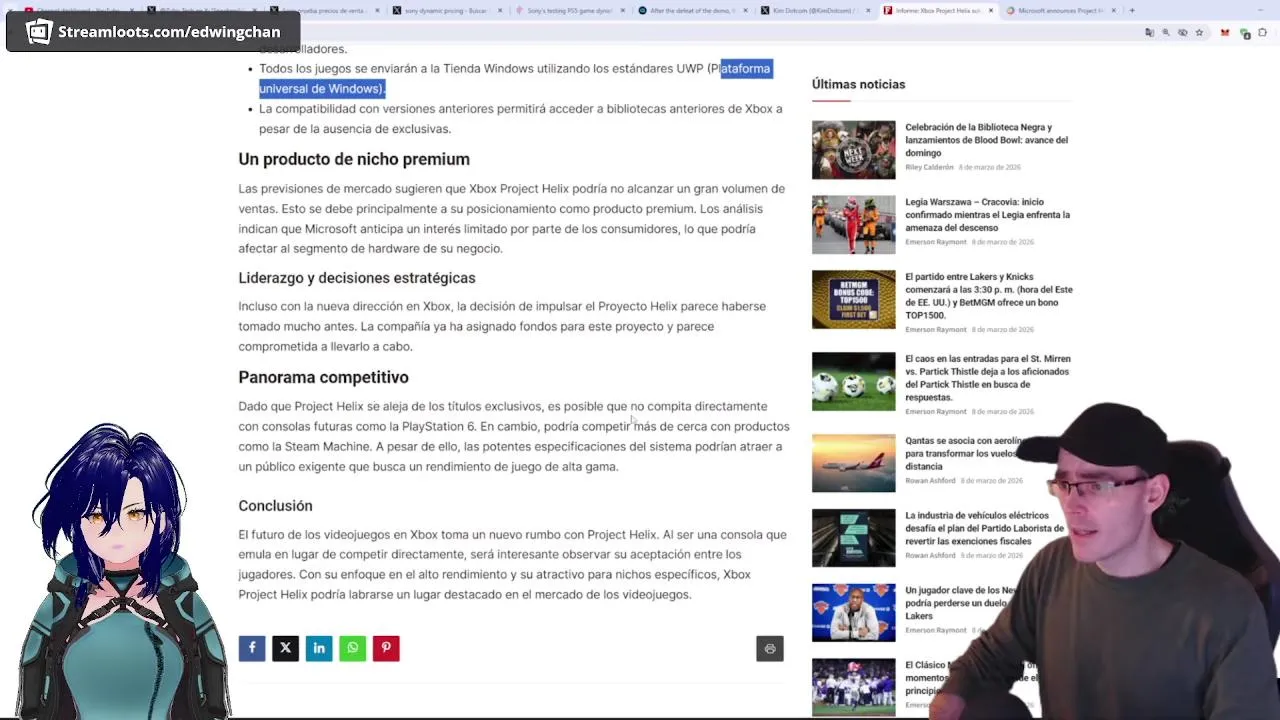
Task: Click the translate page icon in address bar
Action: (x=1149, y=32)
